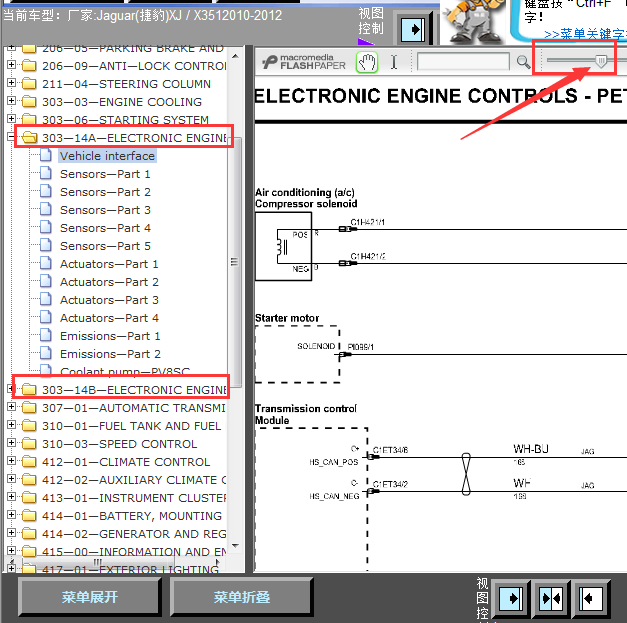This screenshot has width=627, height=623.
Task: Select the text selection I-beam tool
Action: (394, 62)
